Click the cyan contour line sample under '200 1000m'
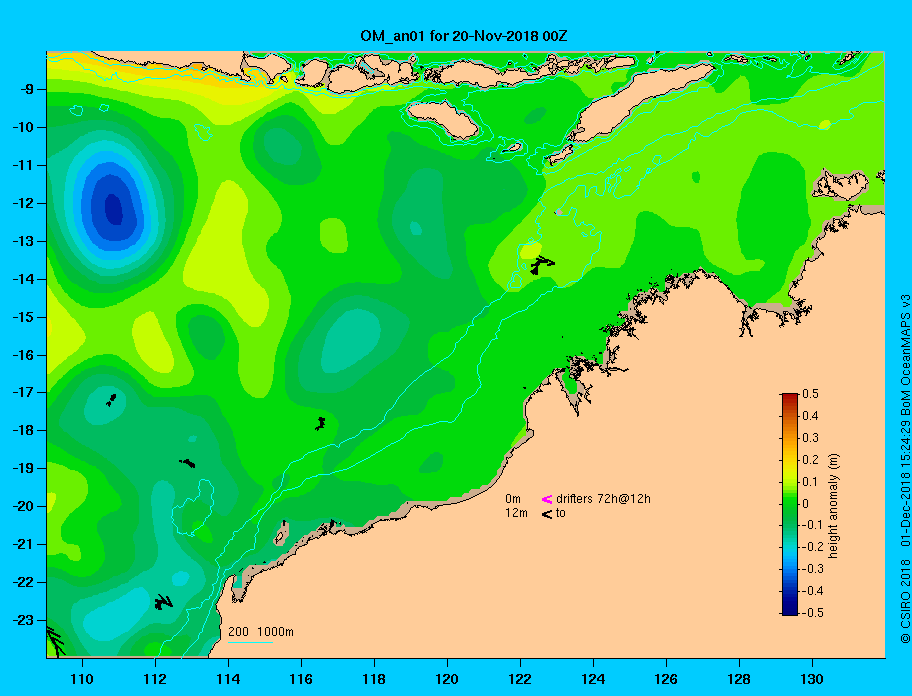This screenshot has width=912, height=696. [x=250, y=642]
